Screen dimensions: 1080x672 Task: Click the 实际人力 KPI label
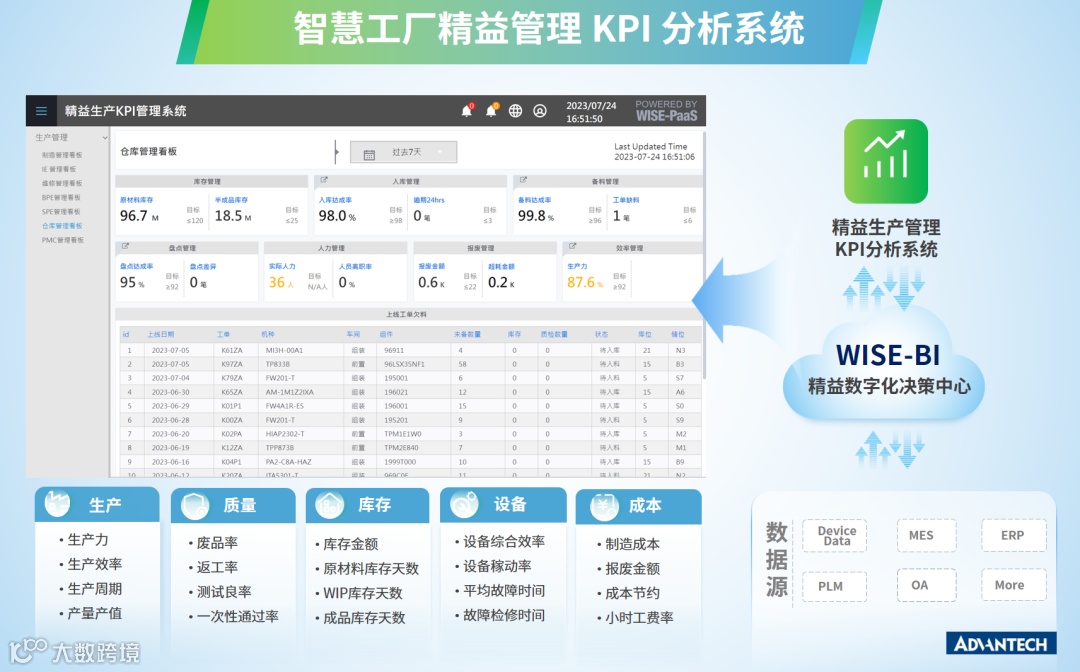pyautogui.click(x=282, y=266)
